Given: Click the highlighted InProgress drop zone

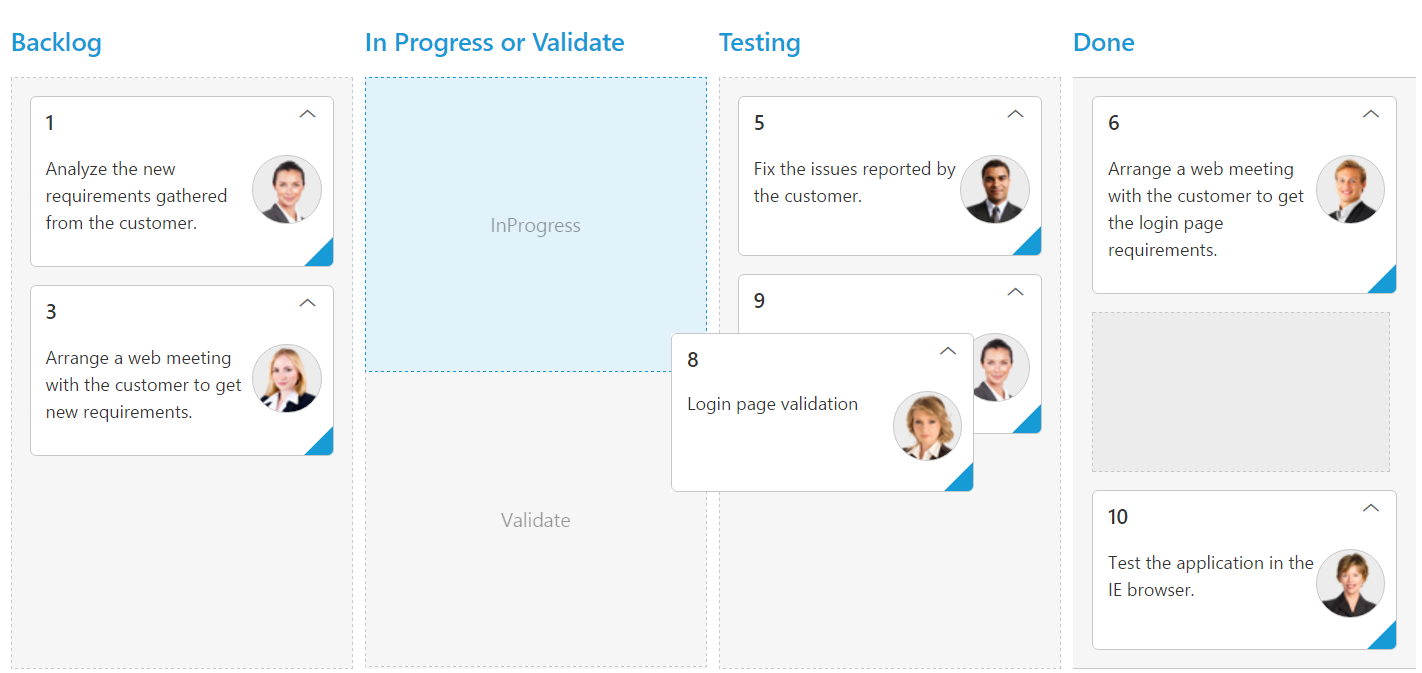Looking at the screenshot, I should click(535, 226).
